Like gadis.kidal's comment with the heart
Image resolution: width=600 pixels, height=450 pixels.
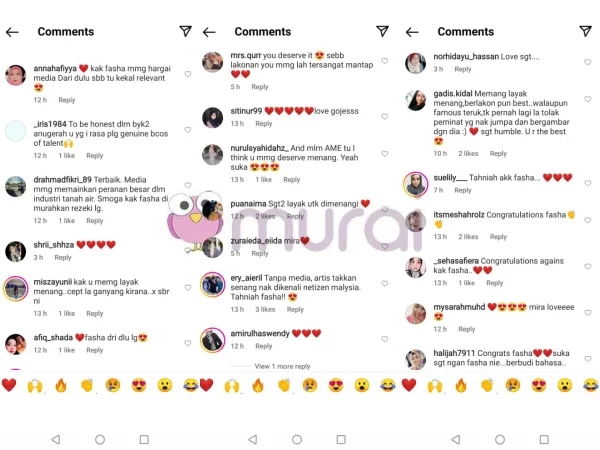(x=588, y=99)
